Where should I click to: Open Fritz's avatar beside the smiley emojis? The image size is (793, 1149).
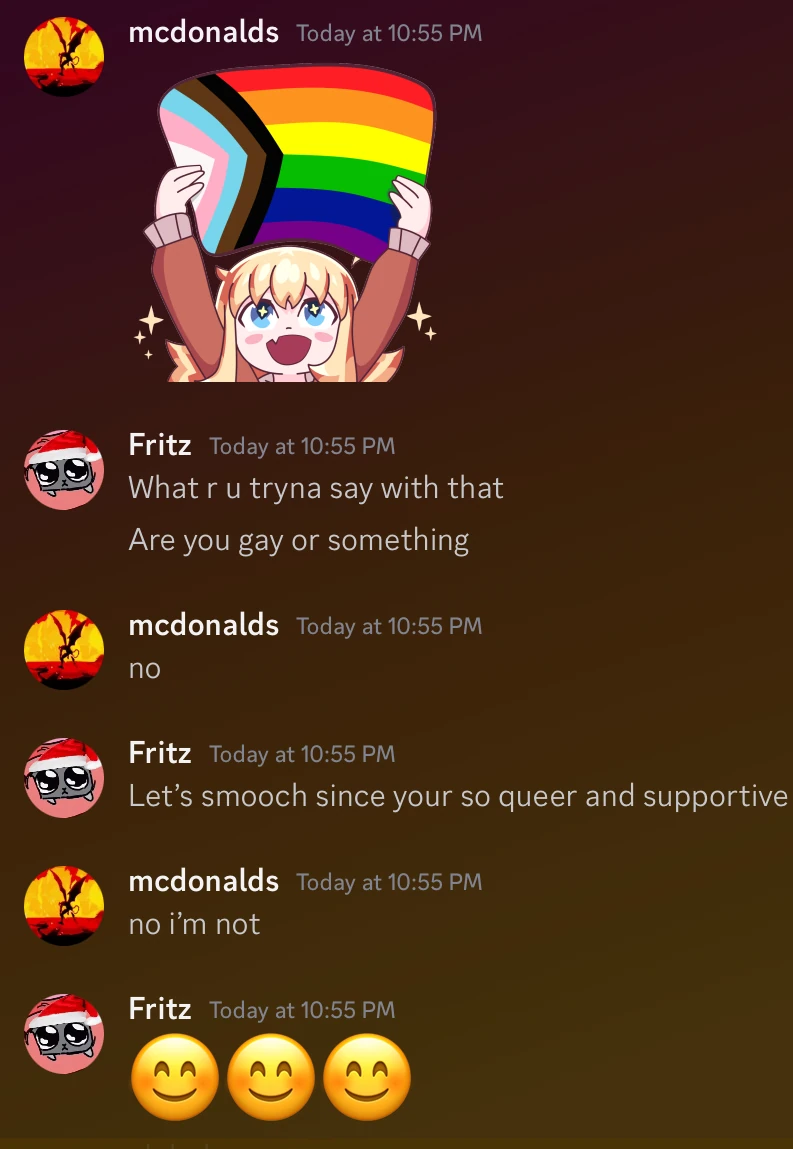pyautogui.click(x=64, y=1034)
